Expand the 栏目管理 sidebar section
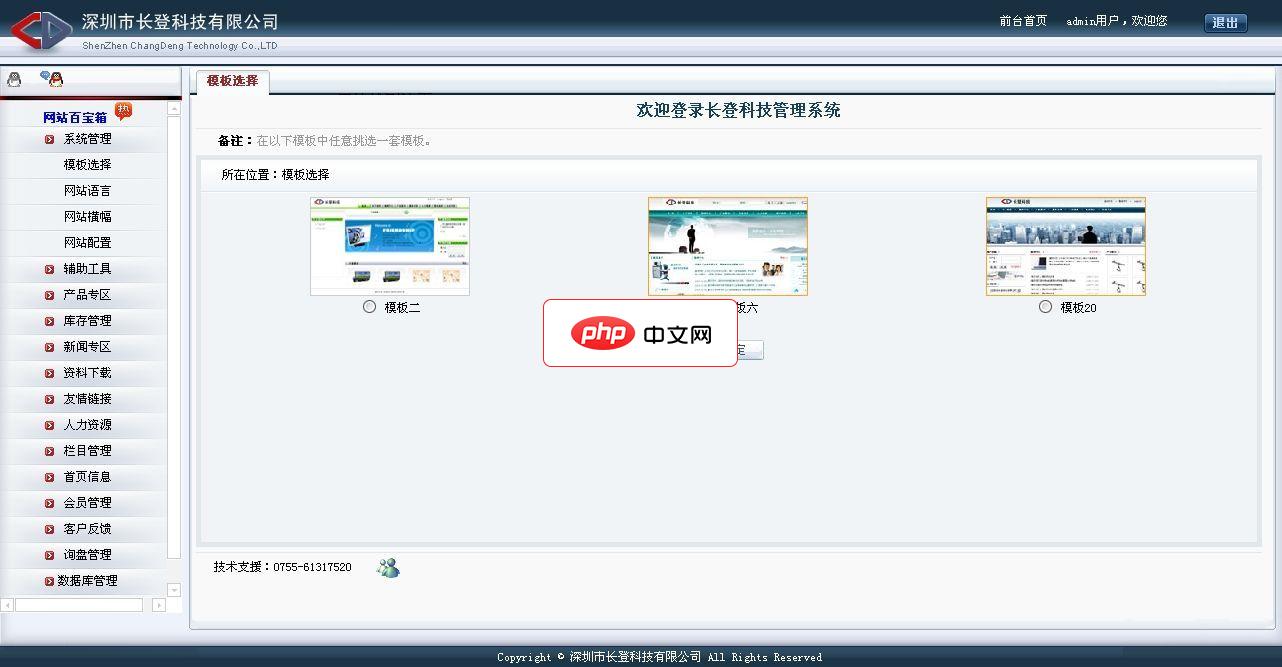This screenshot has height=667, width=1282. [87, 451]
